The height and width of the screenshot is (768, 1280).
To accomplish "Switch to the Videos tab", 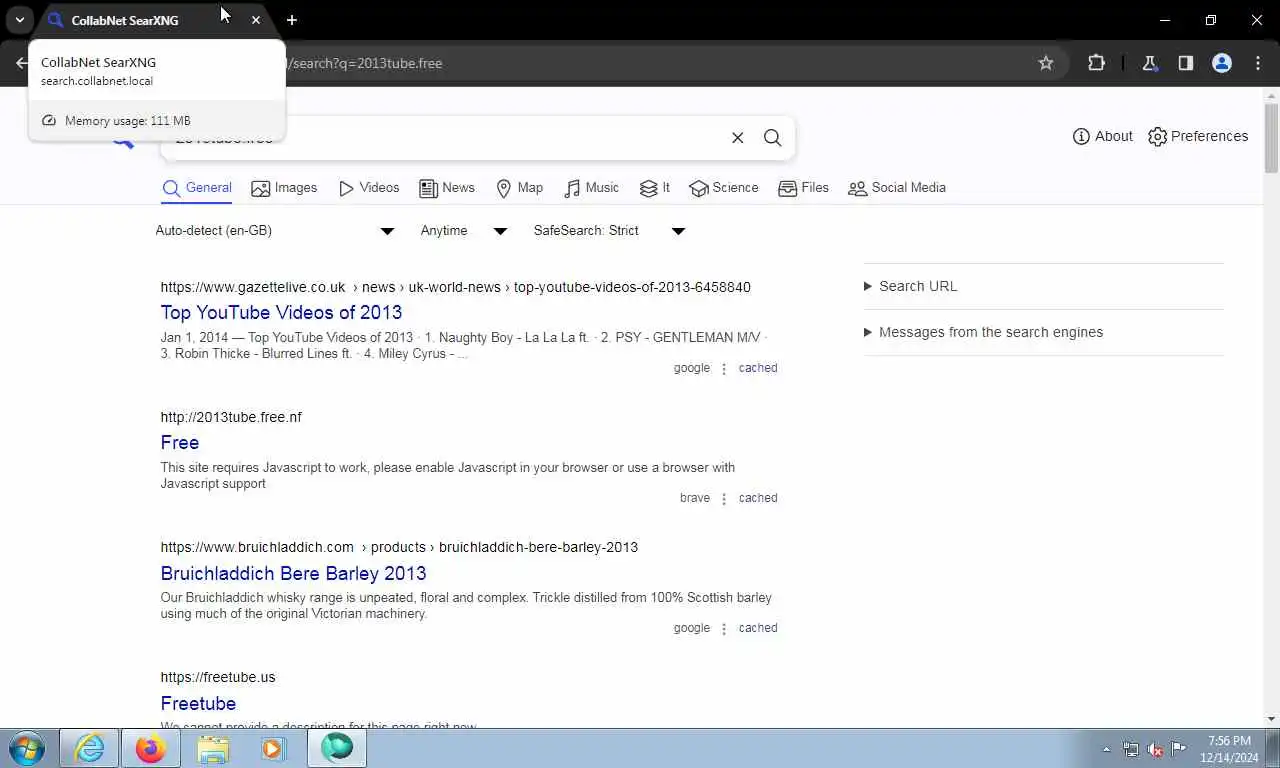I will [x=369, y=188].
